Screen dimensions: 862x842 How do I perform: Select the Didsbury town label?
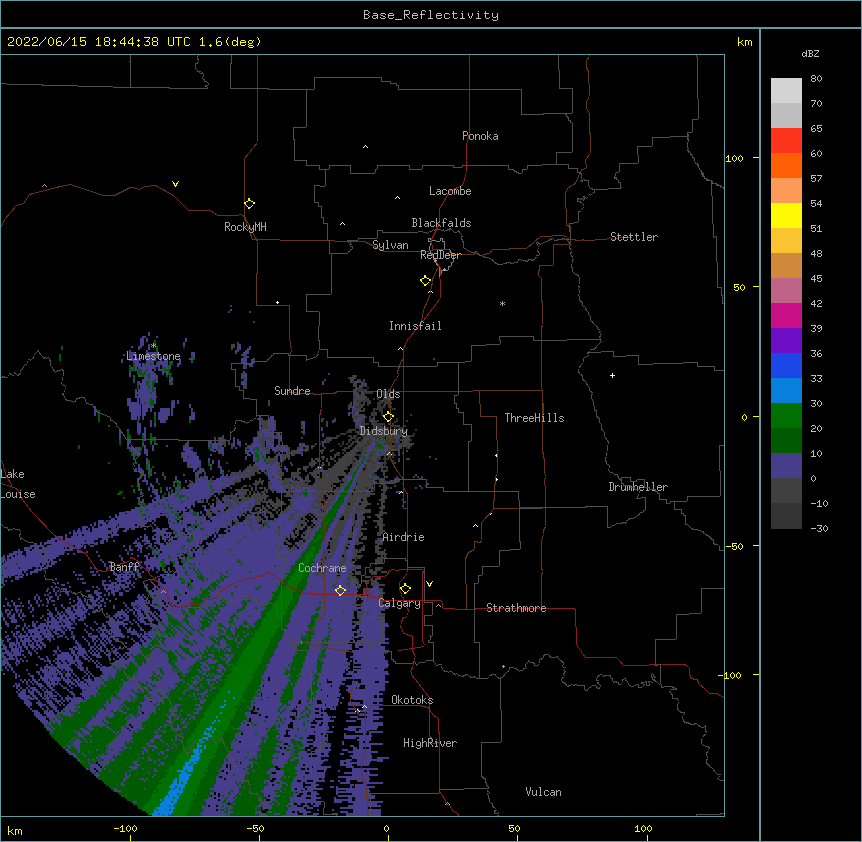[384, 431]
